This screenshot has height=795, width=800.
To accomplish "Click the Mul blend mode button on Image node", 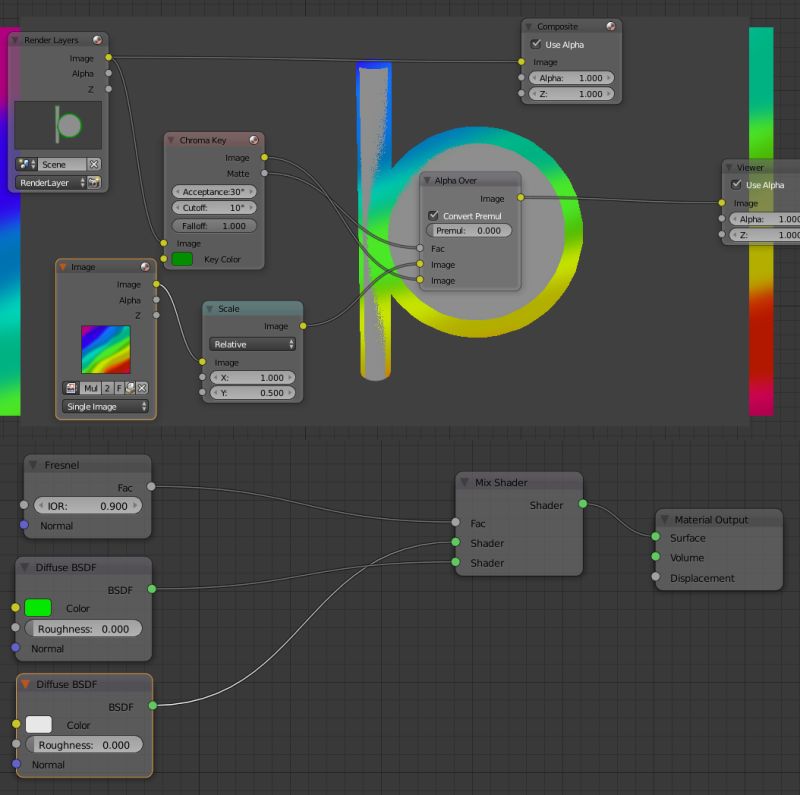I will pyautogui.click(x=92, y=388).
